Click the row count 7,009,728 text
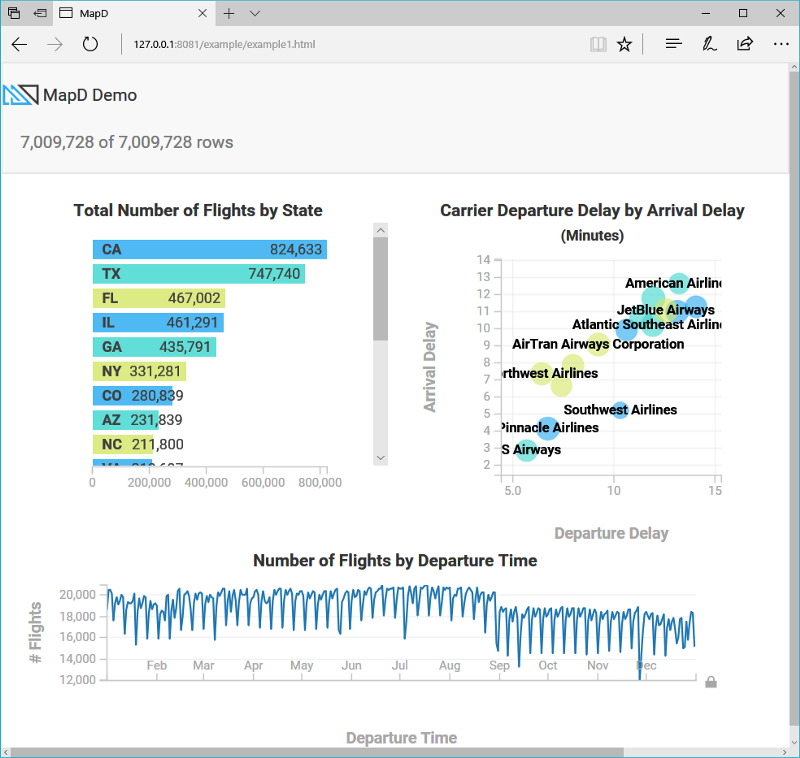The image size is (800, 758). pos(127,142)
